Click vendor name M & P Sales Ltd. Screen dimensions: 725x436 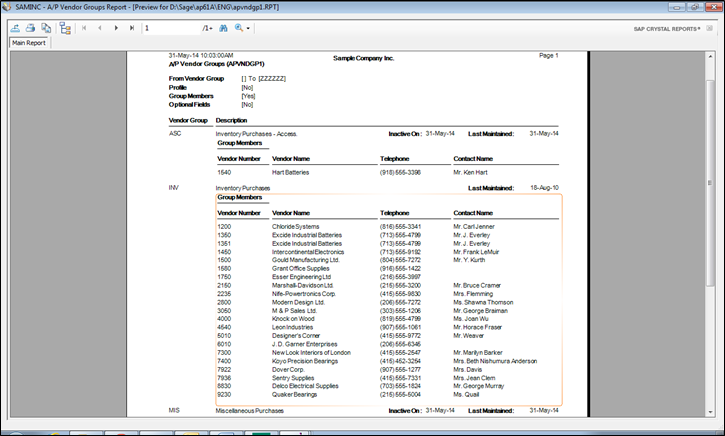click(295, 311)
